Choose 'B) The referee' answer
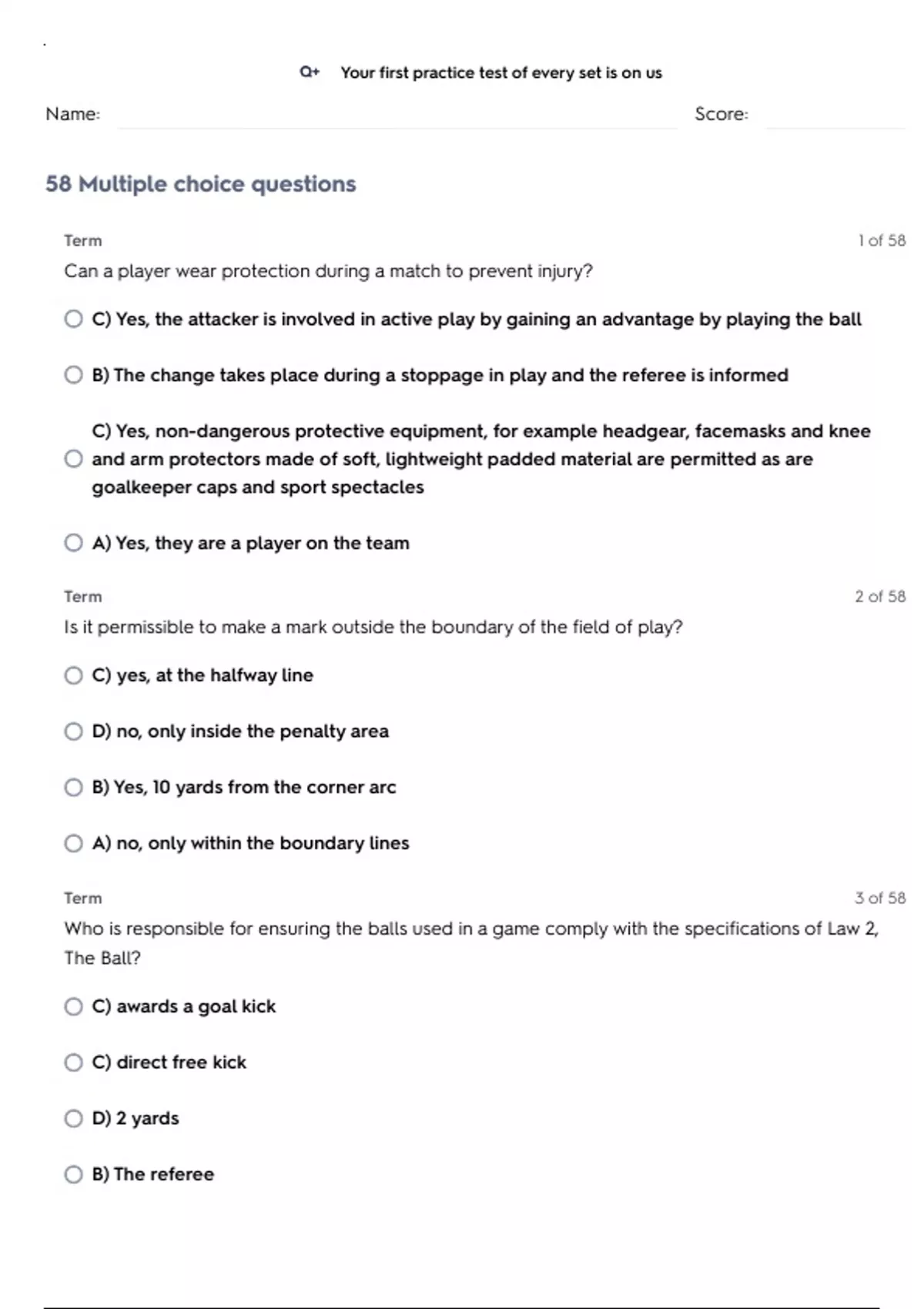 click(73, 1174)
